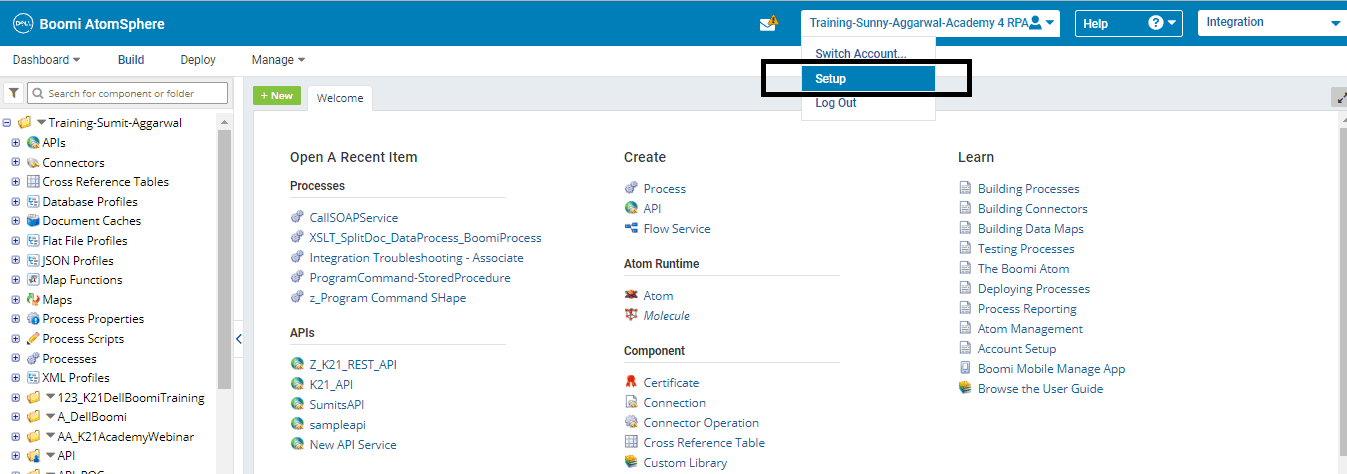Click the Maps icon in tree
This screenshot has width=1347, height=474.
click(x=33, y=299)
